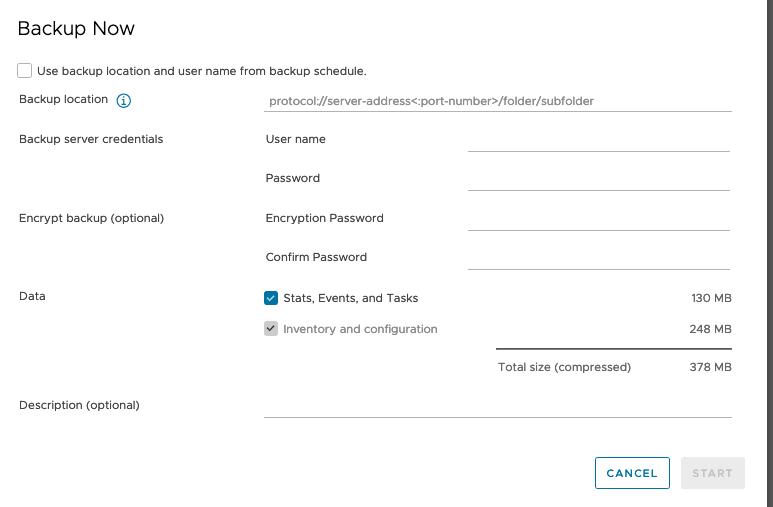Click the Total size (compressed) text
The width and height of the screenshot is (773, 507).
pos(564,367)
